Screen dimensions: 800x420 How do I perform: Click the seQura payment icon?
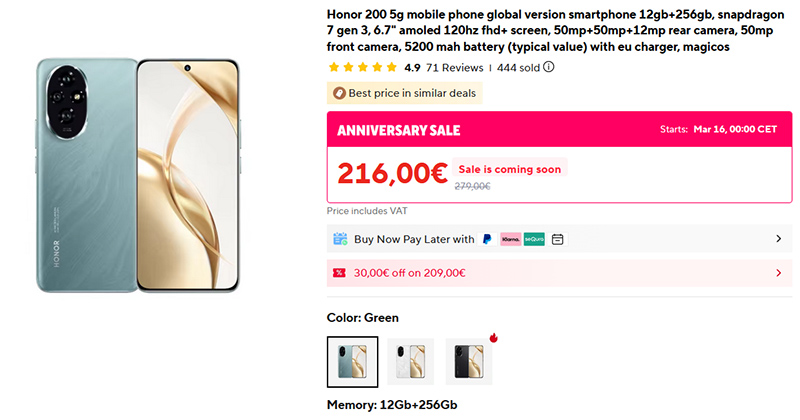535,239
